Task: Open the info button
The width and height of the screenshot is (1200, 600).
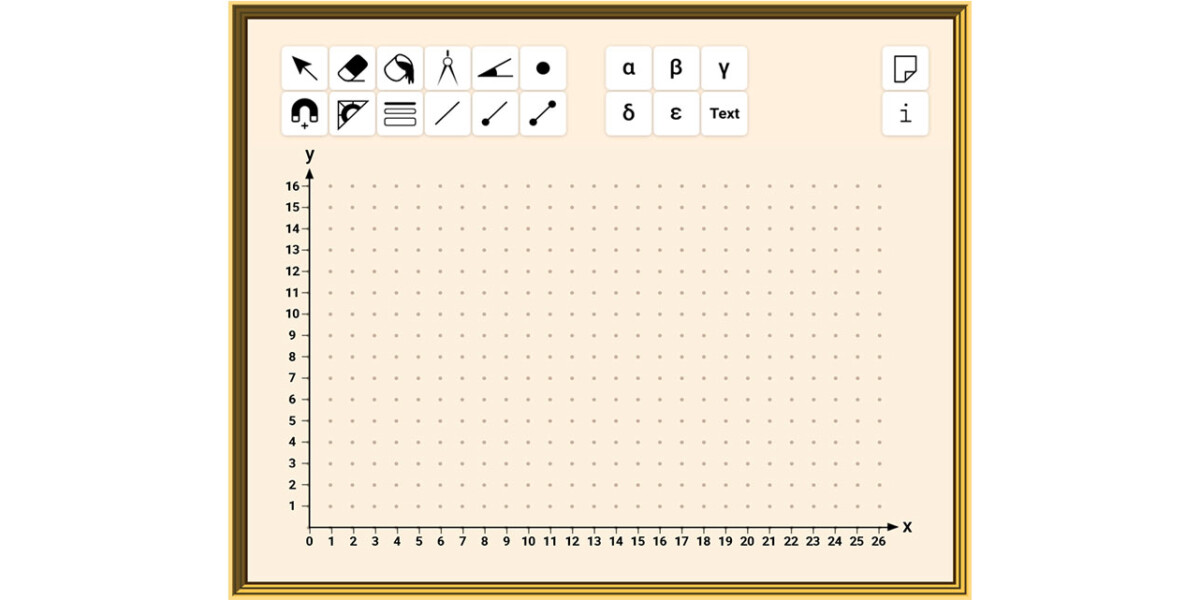Action: point(905,113)
